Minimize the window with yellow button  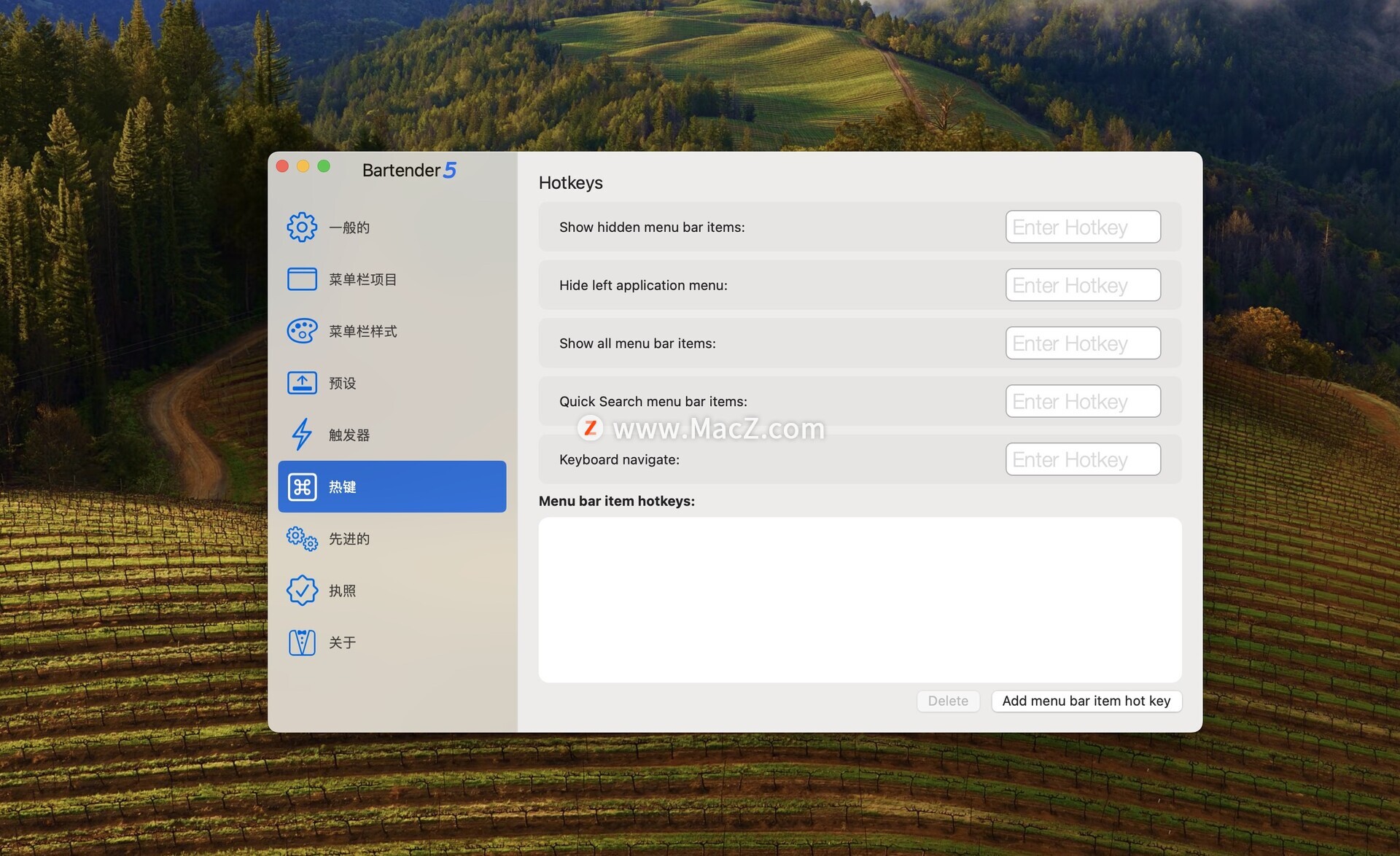click(303, 166)
